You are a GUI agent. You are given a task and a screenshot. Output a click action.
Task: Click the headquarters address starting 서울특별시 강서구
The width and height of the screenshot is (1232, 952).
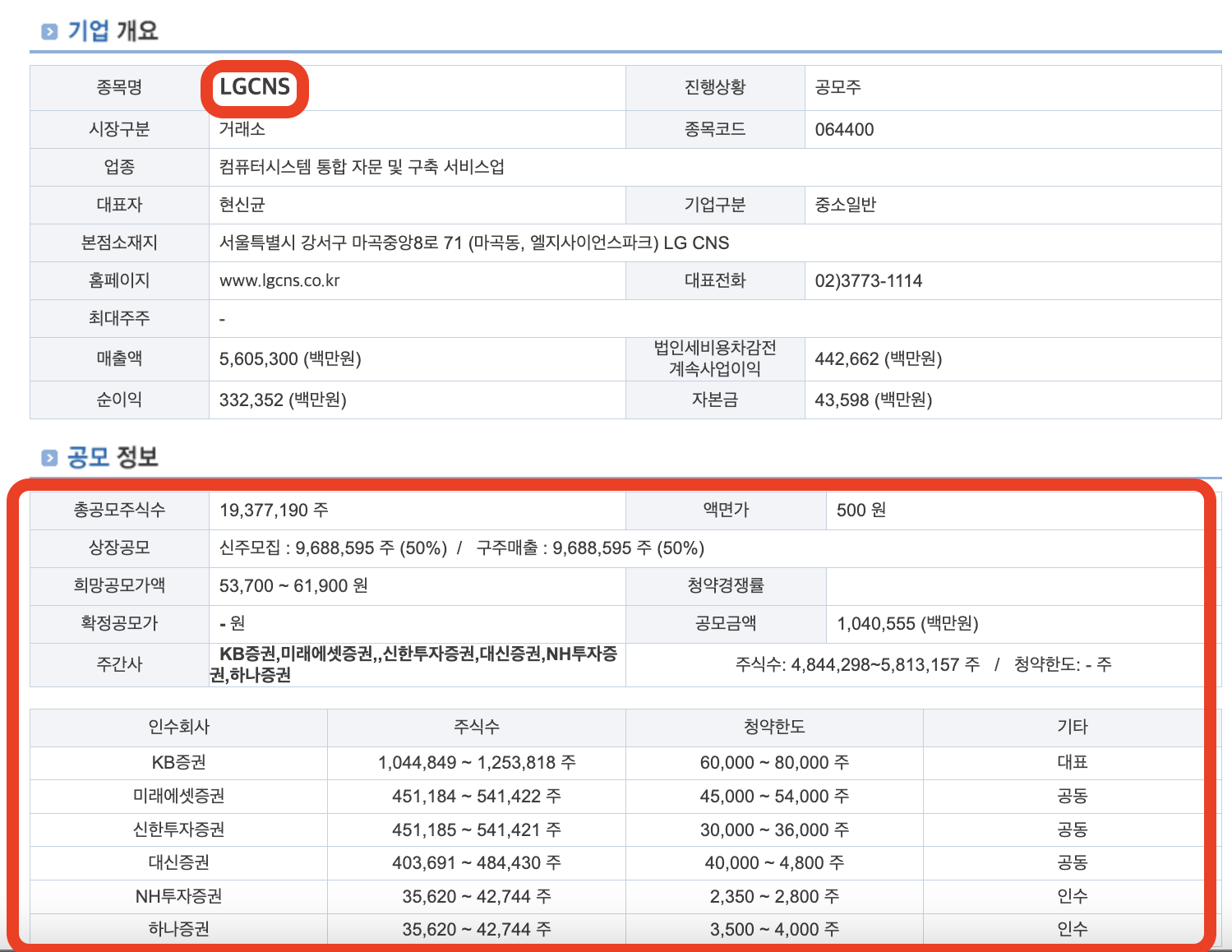474,243
